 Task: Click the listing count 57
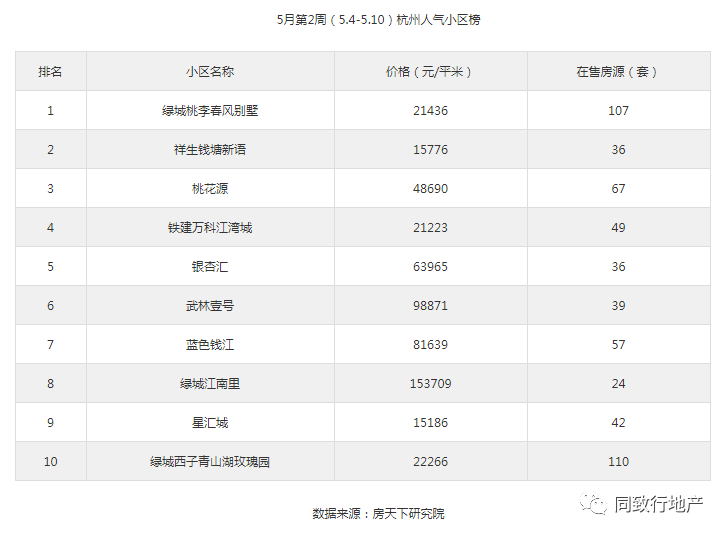pos(618,345)
